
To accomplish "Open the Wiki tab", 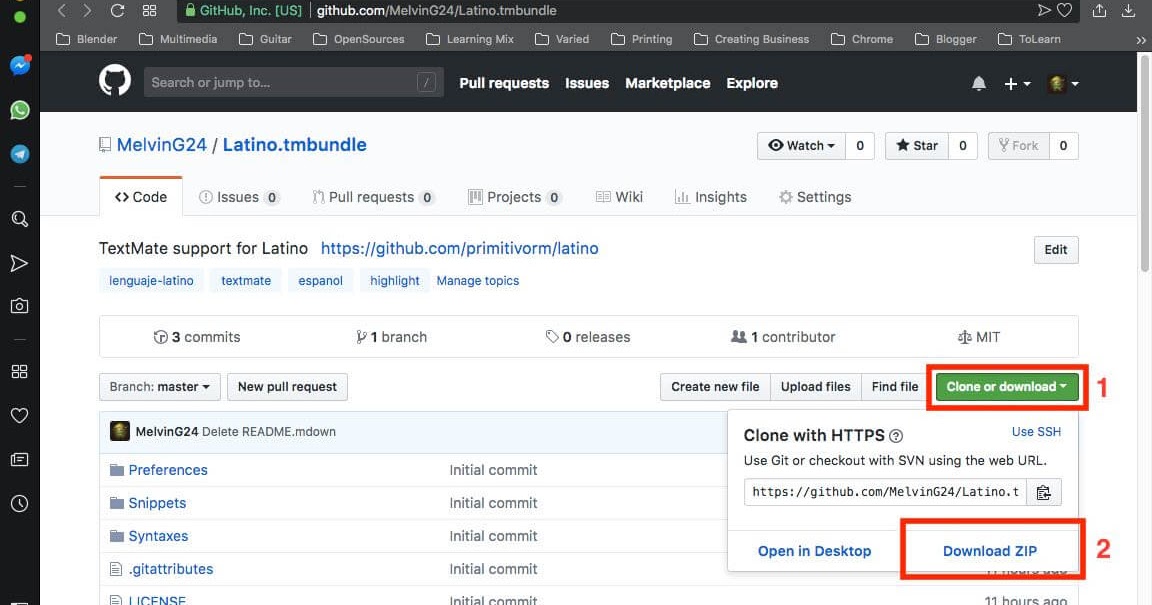I will coord(619,197).
